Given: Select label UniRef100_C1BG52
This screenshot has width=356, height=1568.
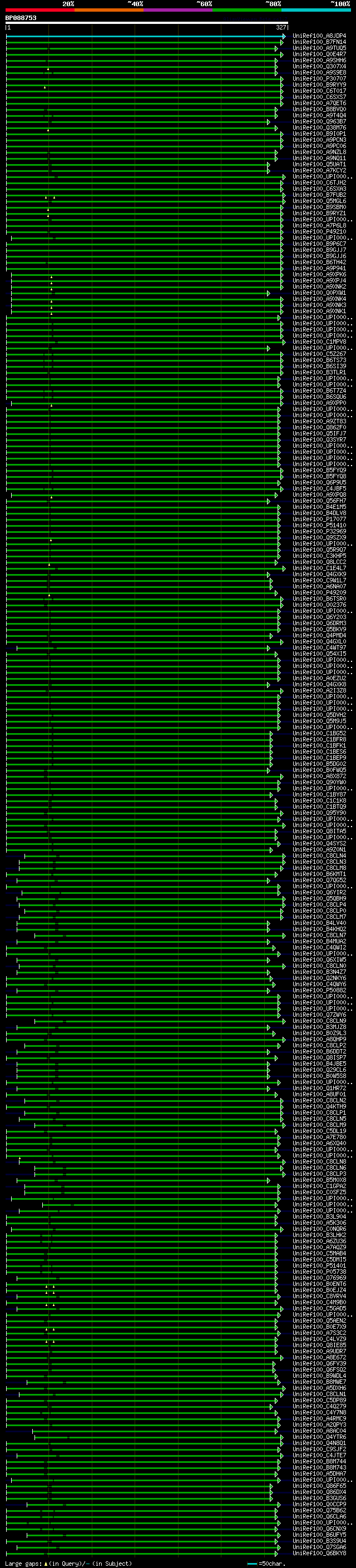Looking at the screenshot, I should click(319, 734).
